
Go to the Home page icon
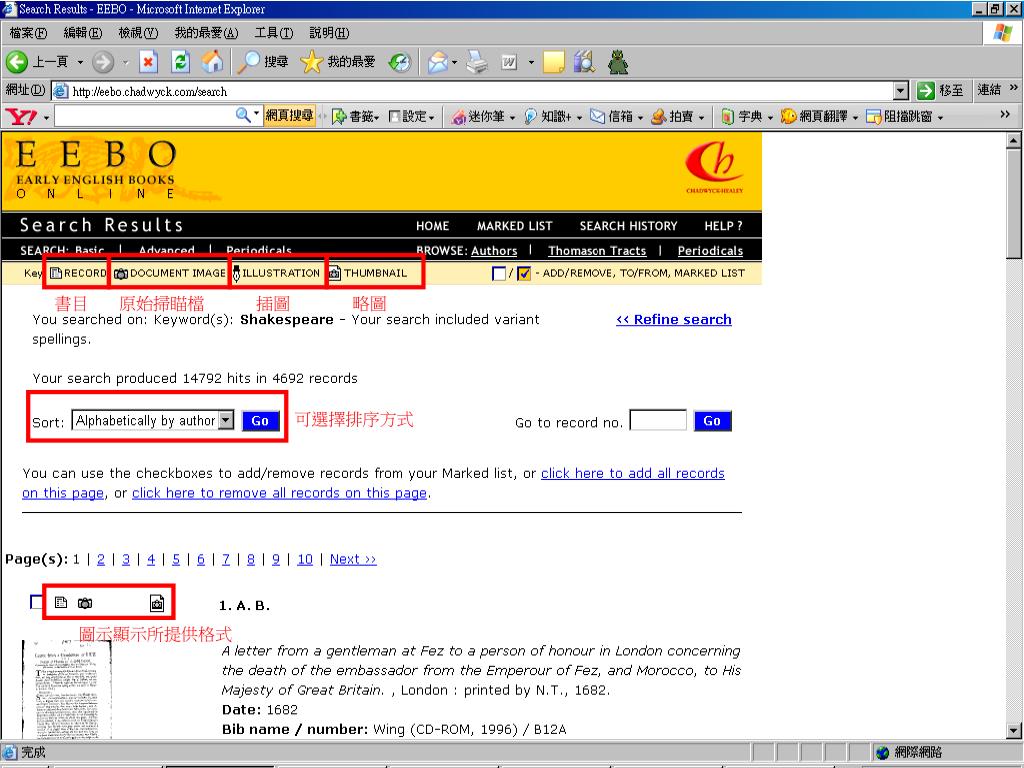coord(212,62)
